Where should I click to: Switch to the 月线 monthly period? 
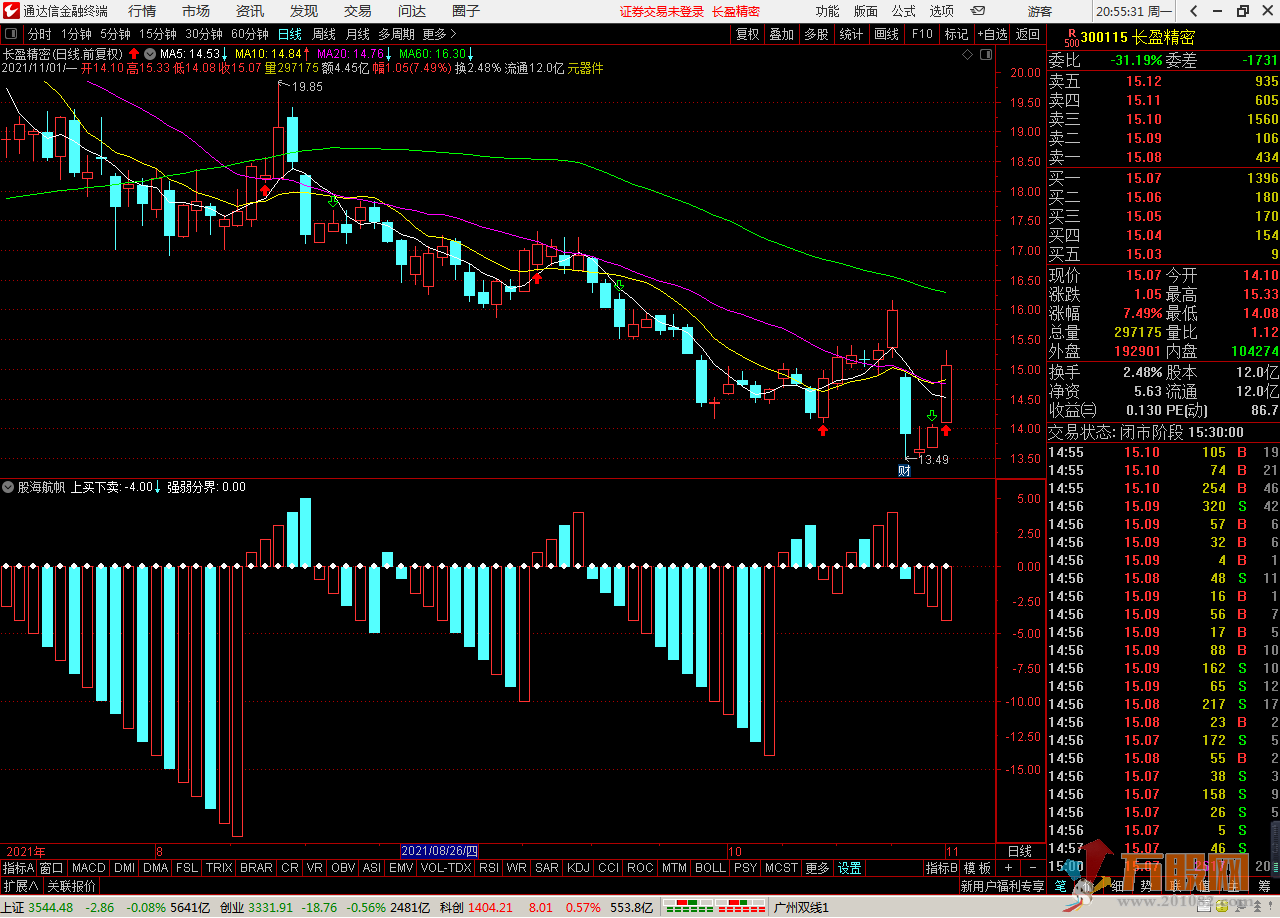(x=358, y=34)
